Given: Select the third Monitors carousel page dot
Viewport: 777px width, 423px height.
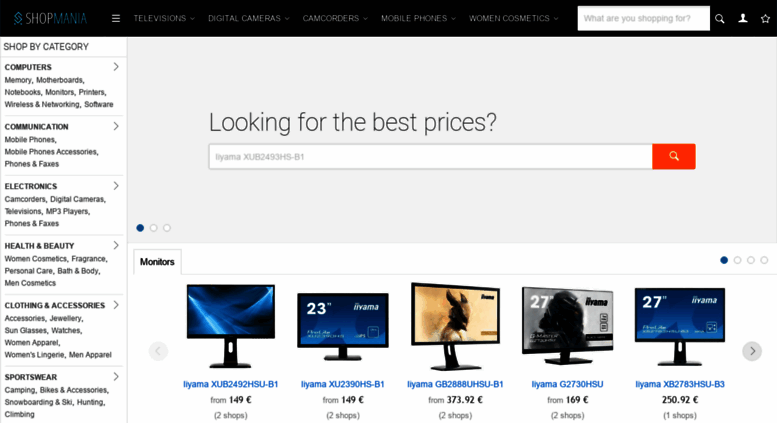Looking at the screenshot, I should pos(751,260).
